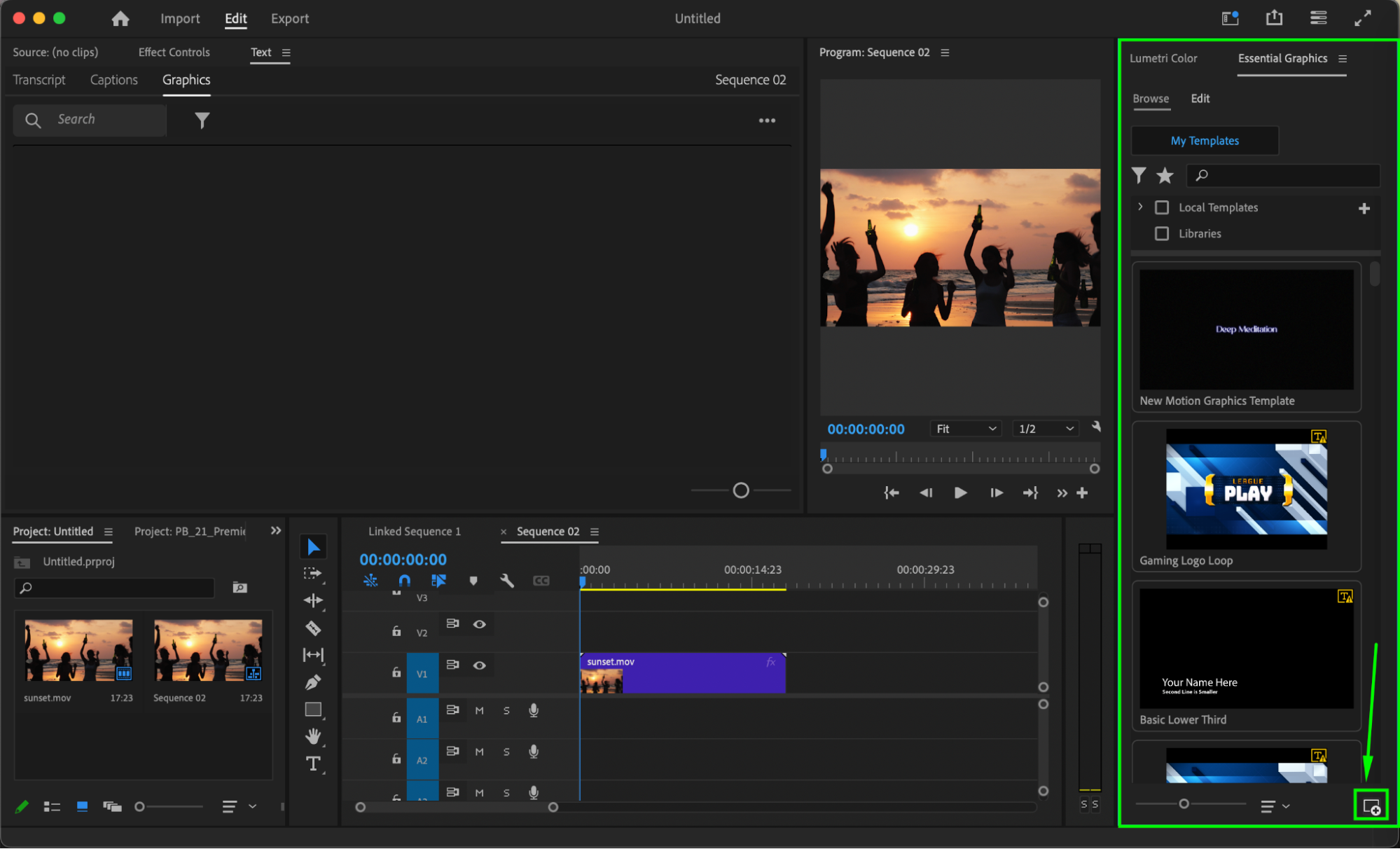1400x849 pixels.
Task: Select the Razor tool
Action: click(x=313, y=628)
